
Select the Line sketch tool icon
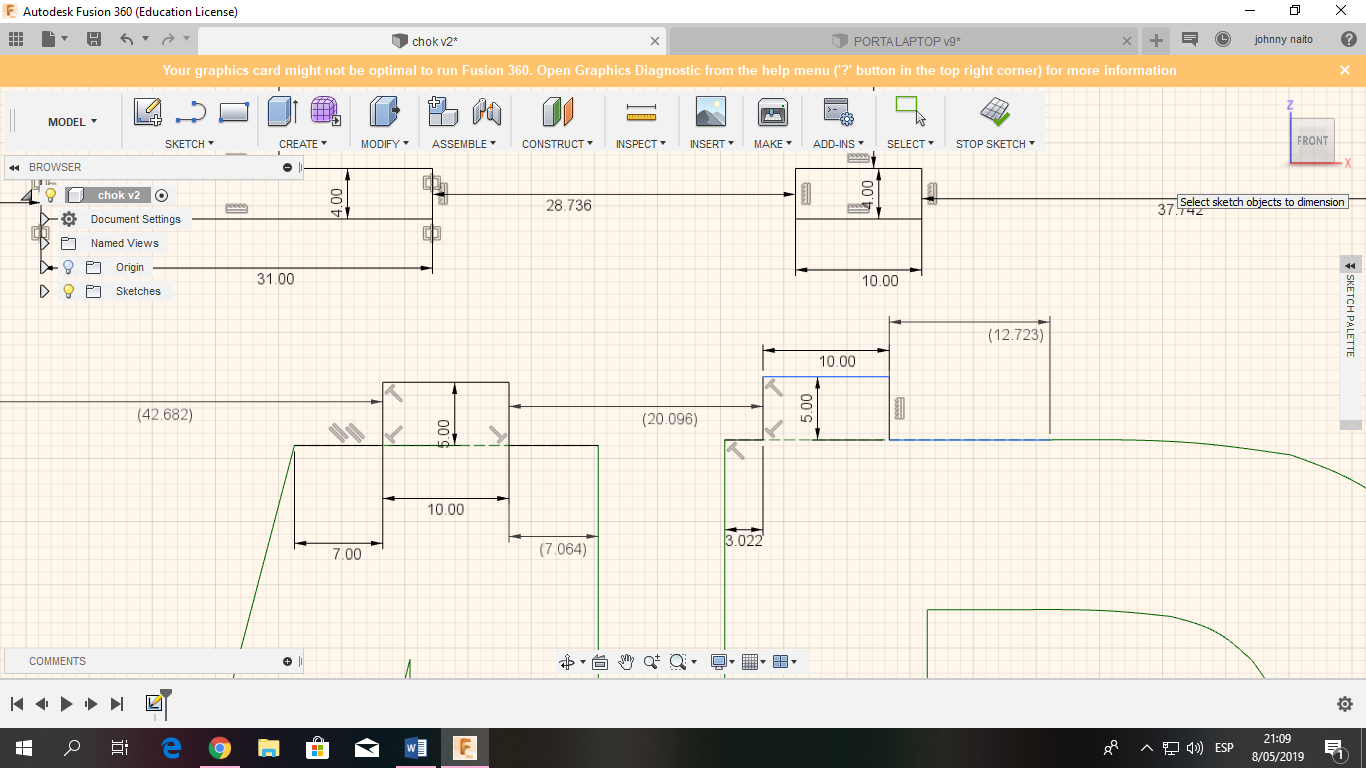tap(190, 112)
